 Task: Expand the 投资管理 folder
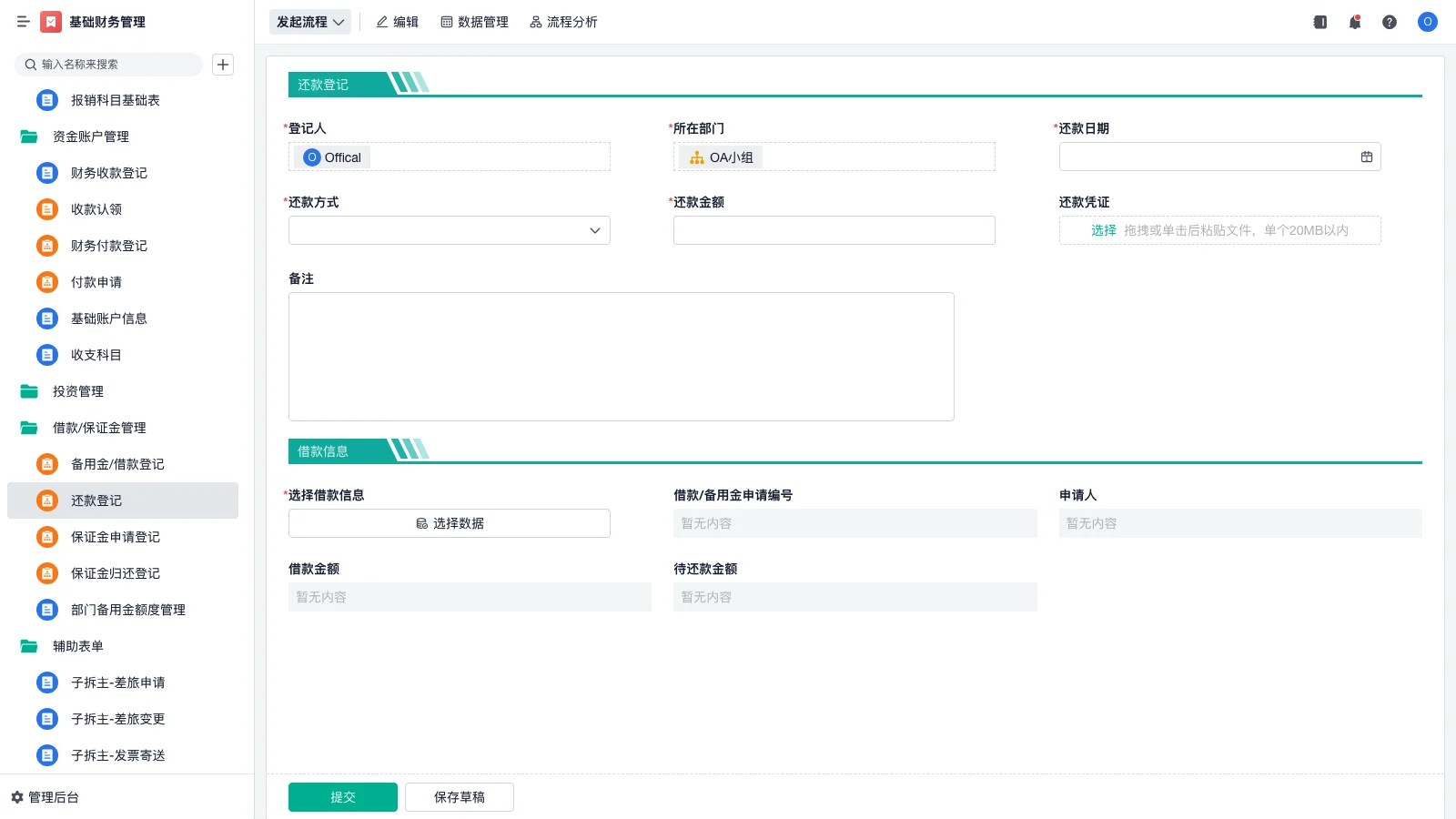tap(123, 391)
